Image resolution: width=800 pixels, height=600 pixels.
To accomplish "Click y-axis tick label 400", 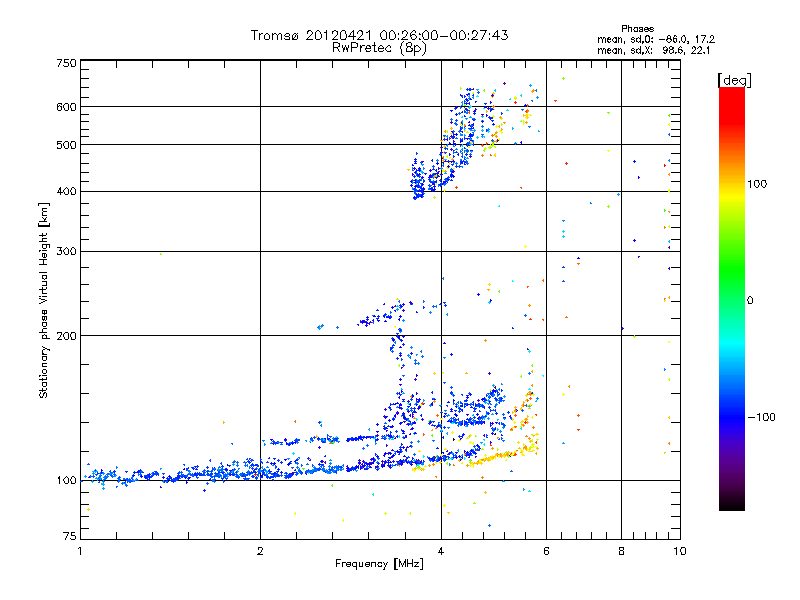I will coord(66,192).
